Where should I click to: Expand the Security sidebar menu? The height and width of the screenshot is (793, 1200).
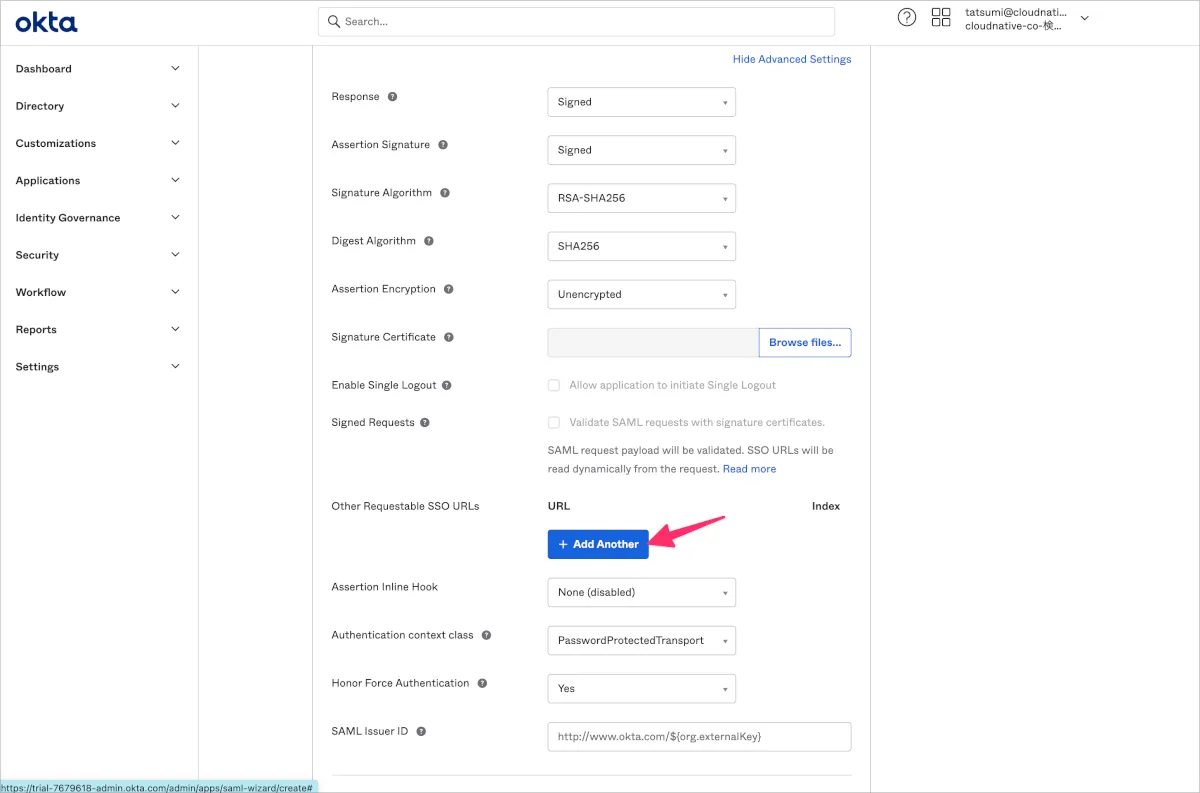point(97,255)
